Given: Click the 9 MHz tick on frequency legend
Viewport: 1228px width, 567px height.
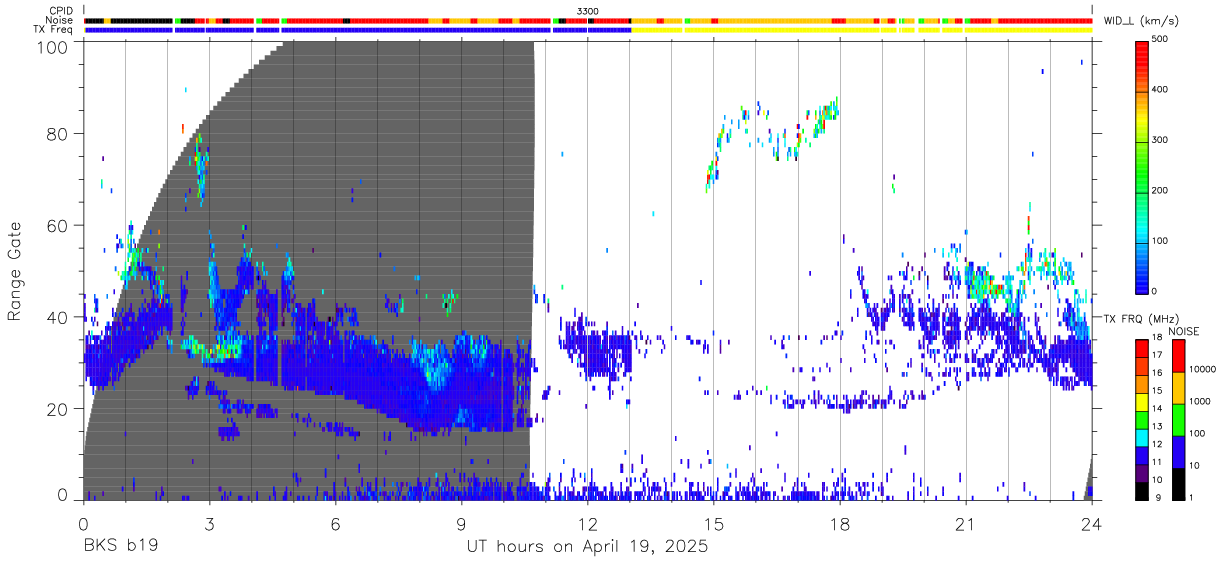Looking at the screenshot, I should (1159, 499).
